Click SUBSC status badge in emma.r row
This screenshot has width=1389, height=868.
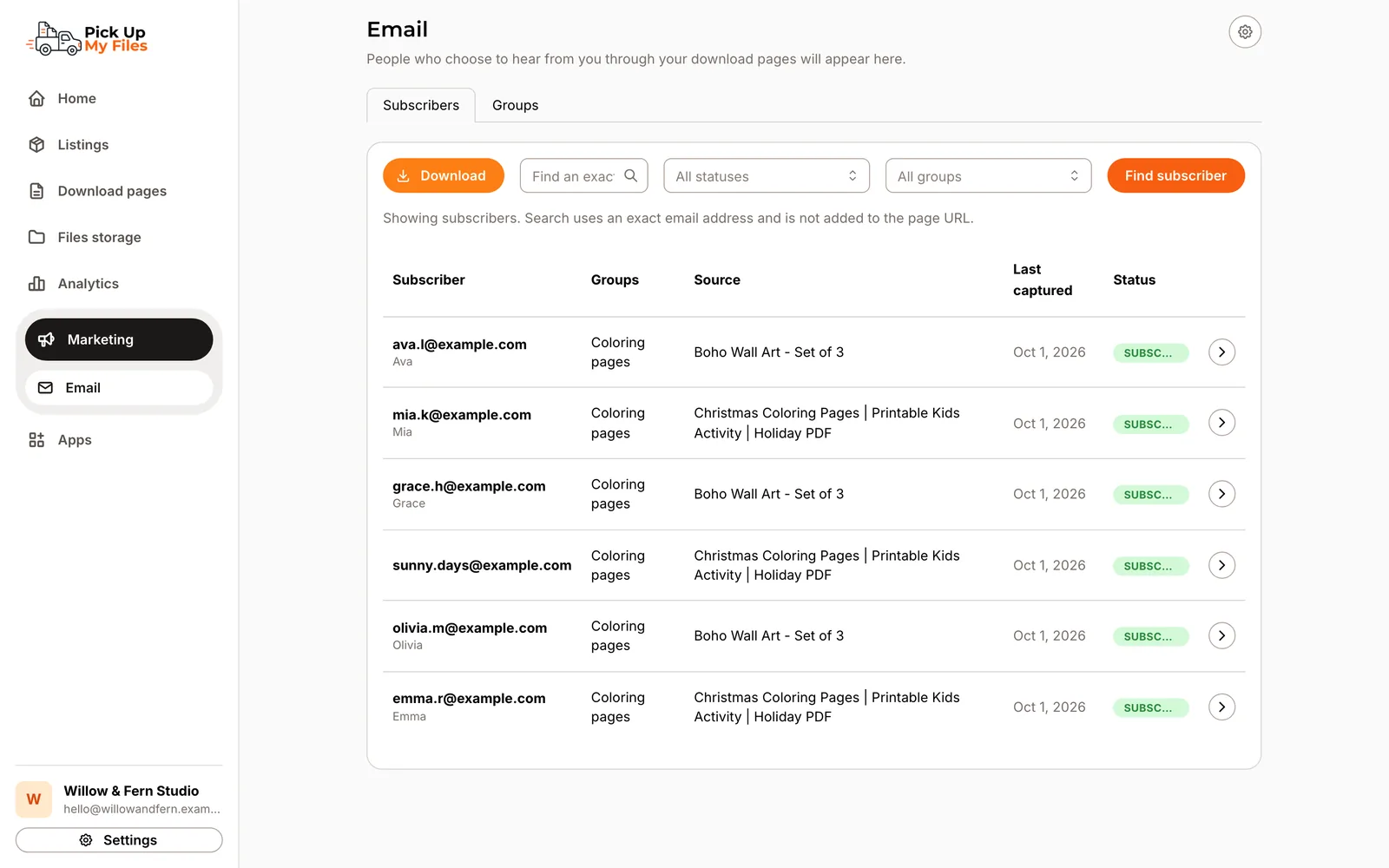click(1150, 707)
